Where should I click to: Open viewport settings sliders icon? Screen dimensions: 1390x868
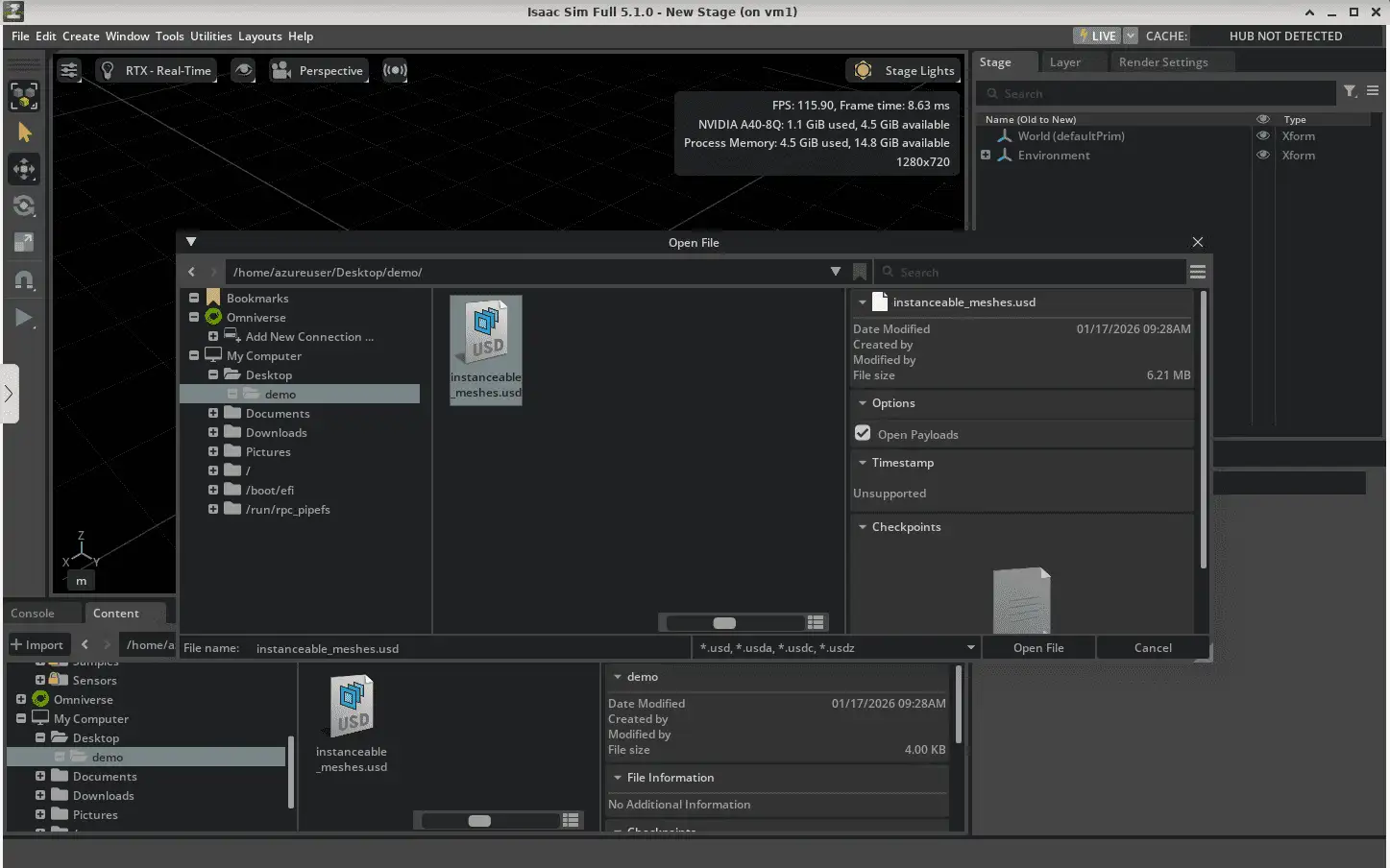point(69,70)
